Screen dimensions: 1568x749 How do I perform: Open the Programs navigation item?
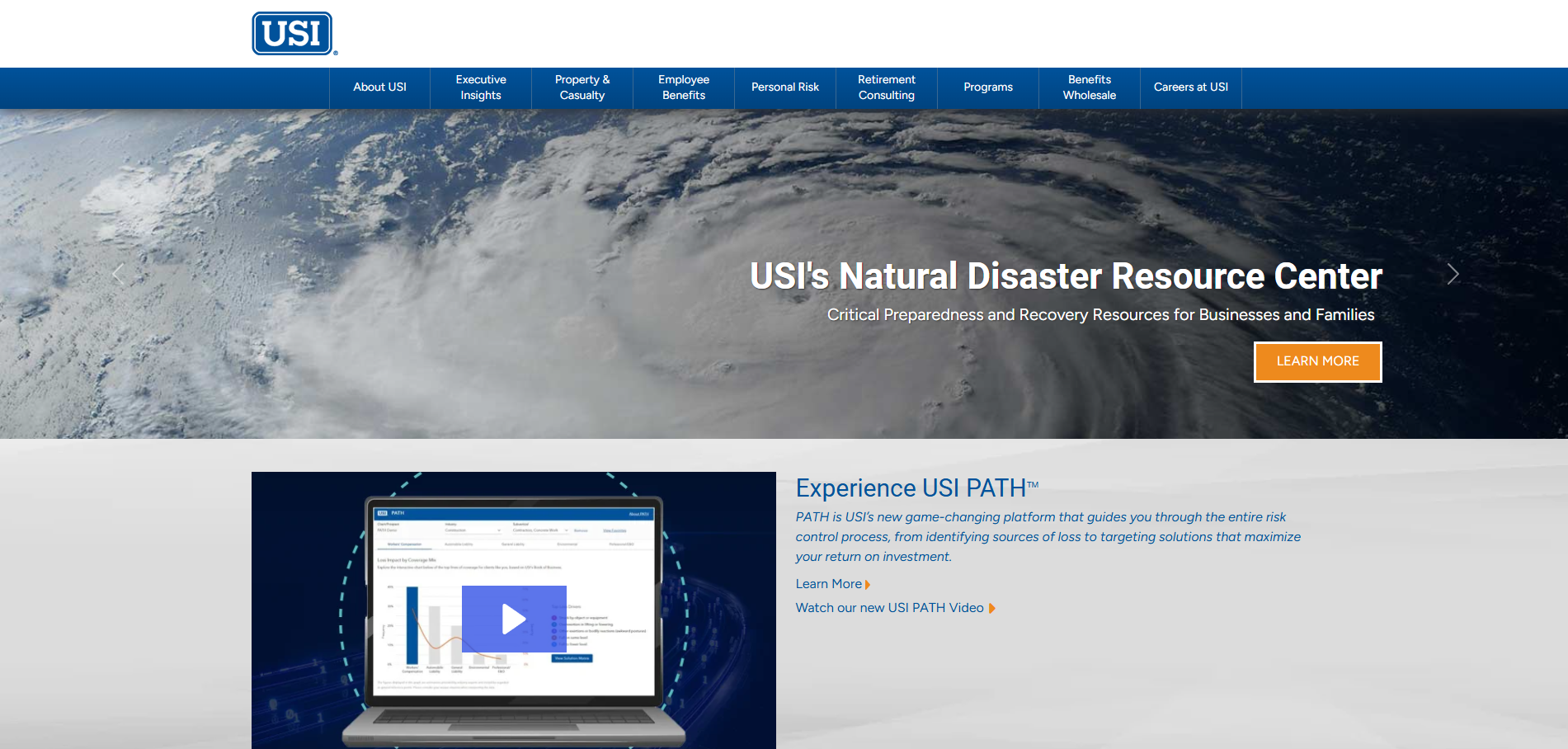(x=988, y=87)
